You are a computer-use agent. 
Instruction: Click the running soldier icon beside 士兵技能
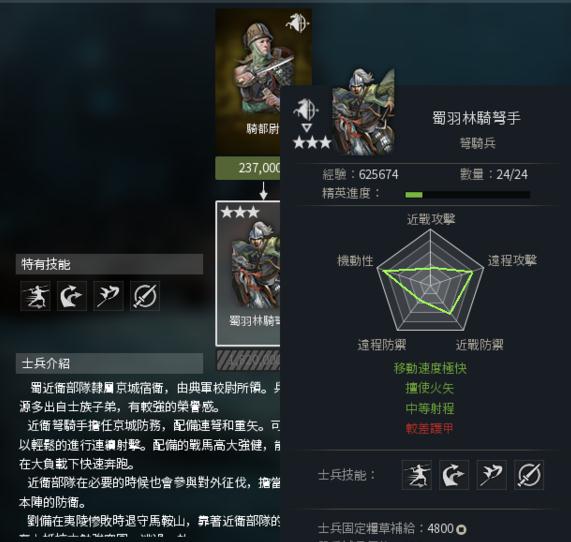(x=417, y=475)
